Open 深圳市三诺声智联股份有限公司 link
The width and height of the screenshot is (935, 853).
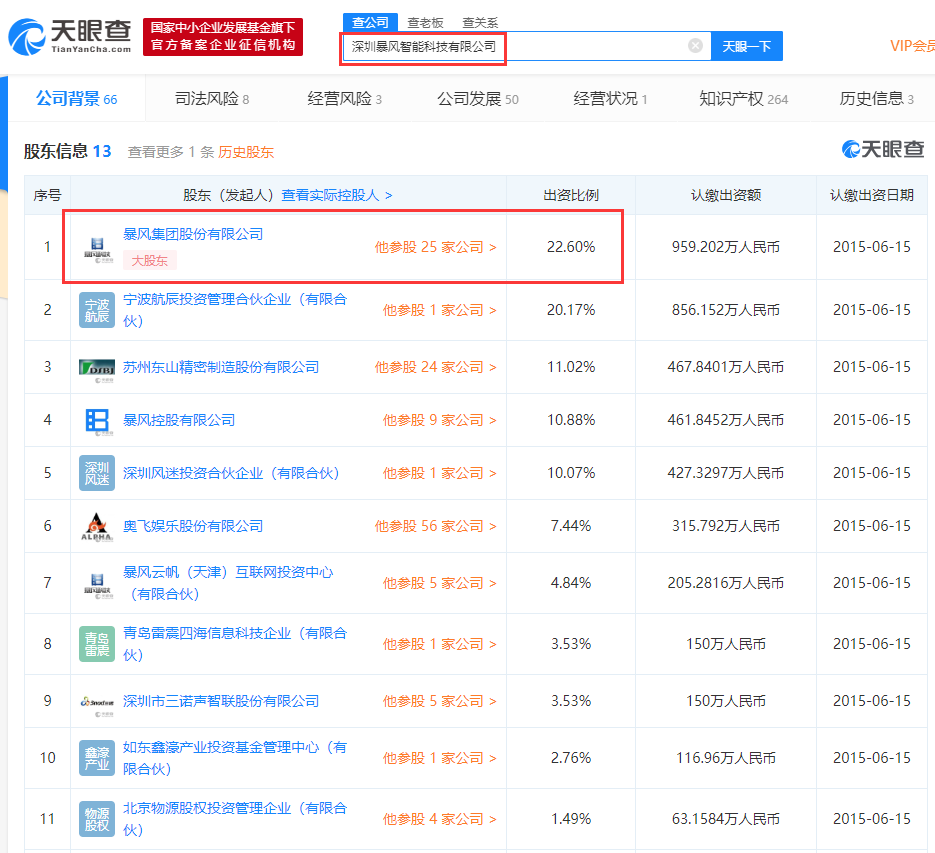click(221, 701)
